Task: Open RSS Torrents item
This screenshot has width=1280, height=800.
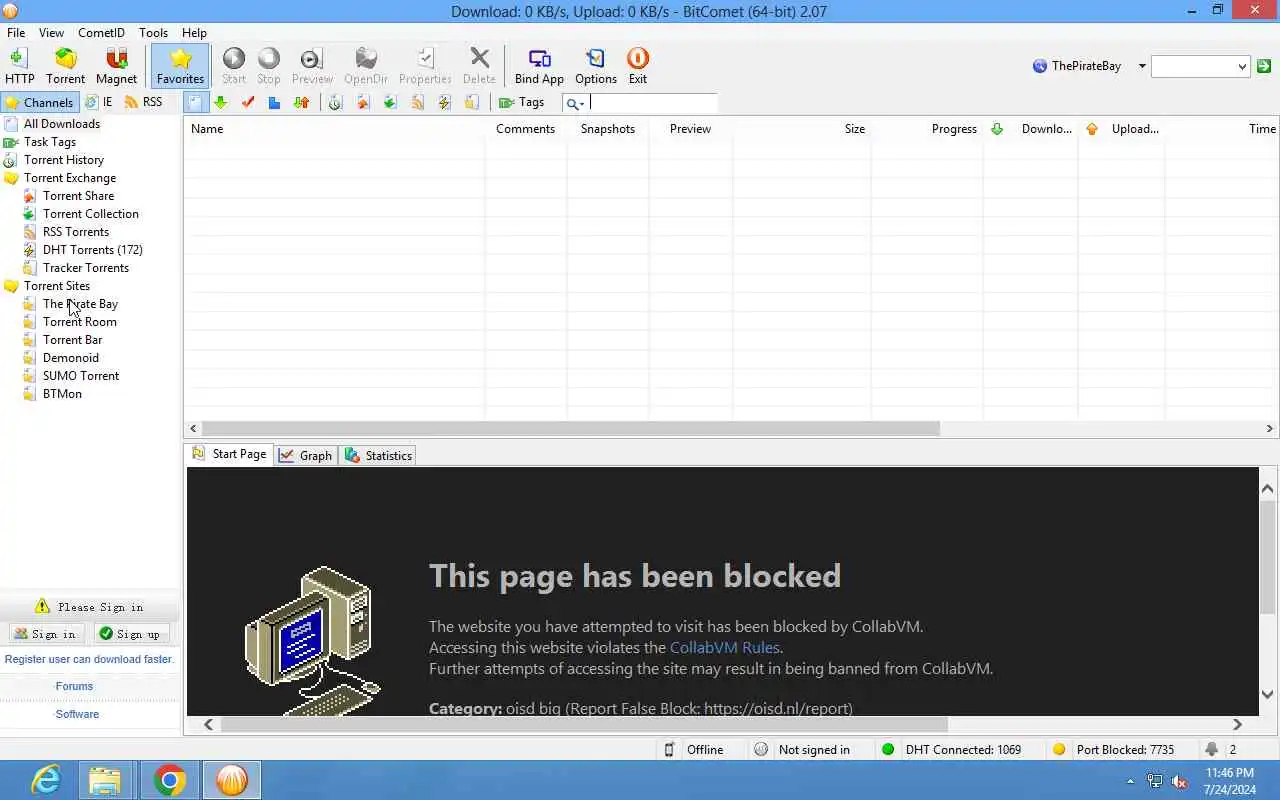Action: coord(76,232)
